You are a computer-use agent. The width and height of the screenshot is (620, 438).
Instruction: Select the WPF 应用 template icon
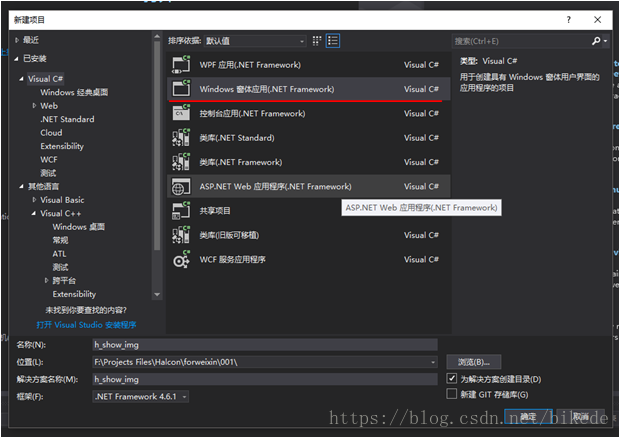181,64
